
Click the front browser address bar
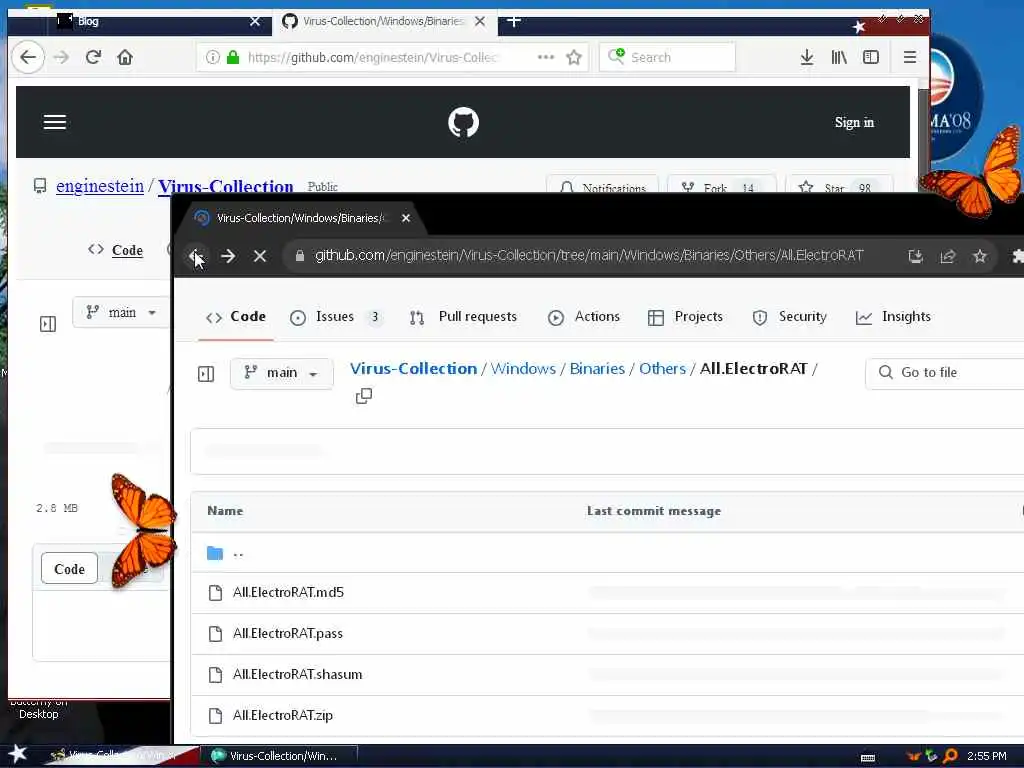(x=589, y=255)
